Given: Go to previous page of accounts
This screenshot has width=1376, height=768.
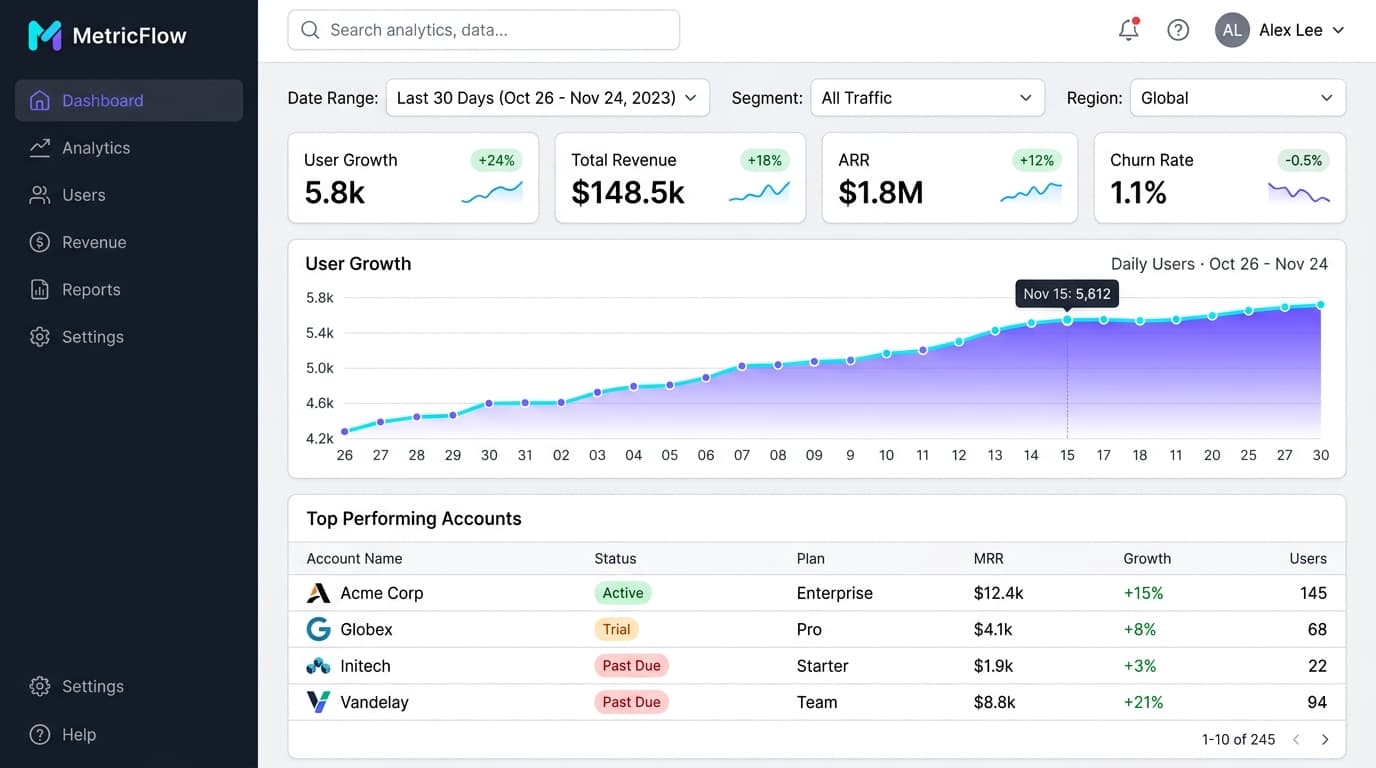Looking at the screenshot, I should click(1296, 740).
